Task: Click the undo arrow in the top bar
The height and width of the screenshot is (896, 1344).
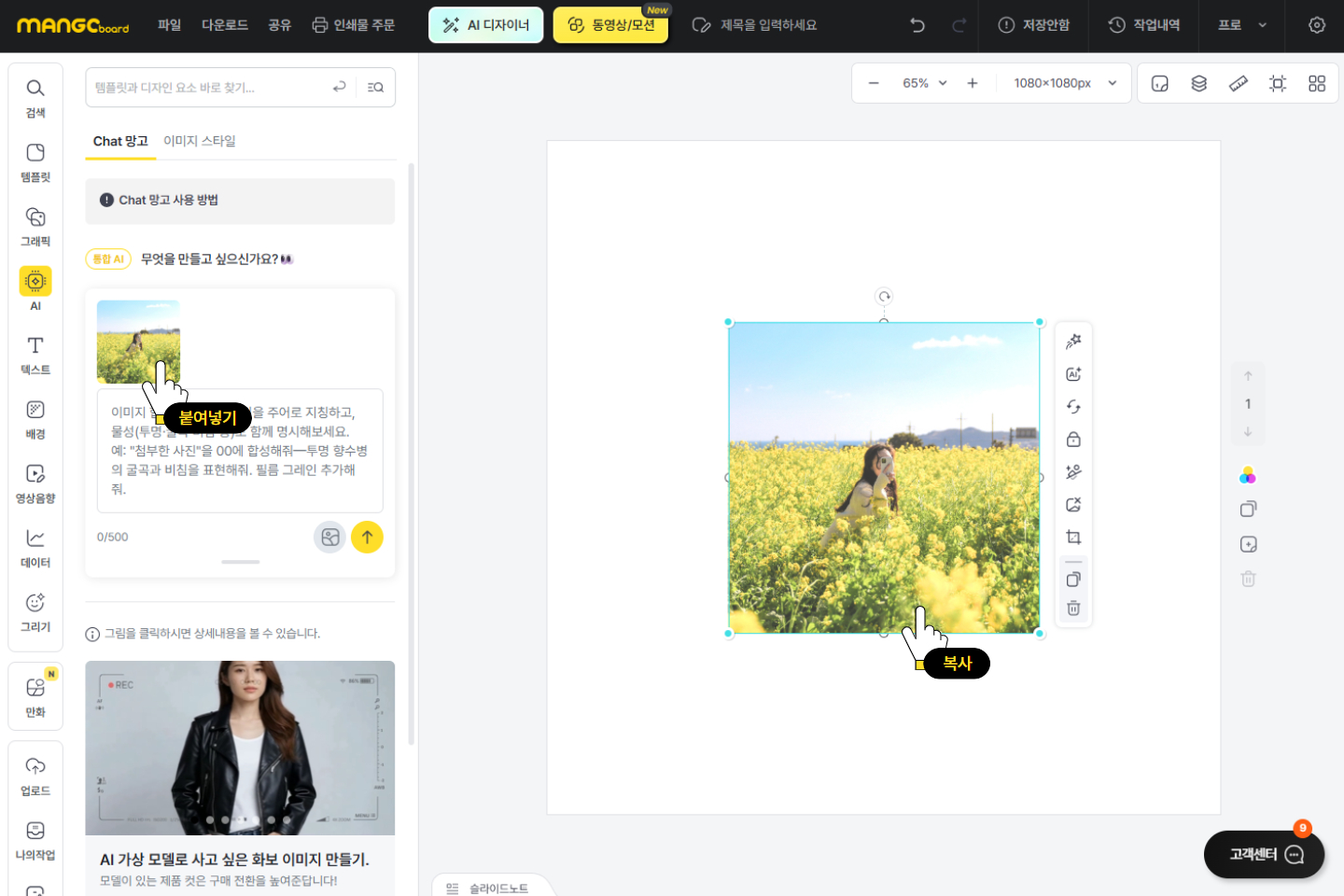Action: [x=917, y=25]
